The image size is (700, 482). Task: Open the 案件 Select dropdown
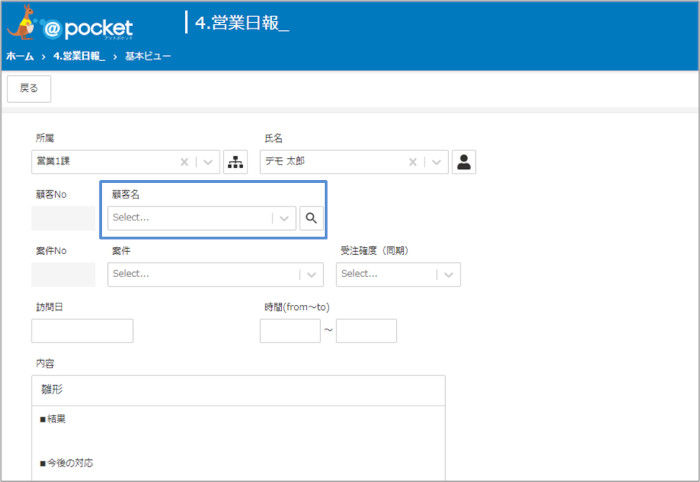pos(215,274)
